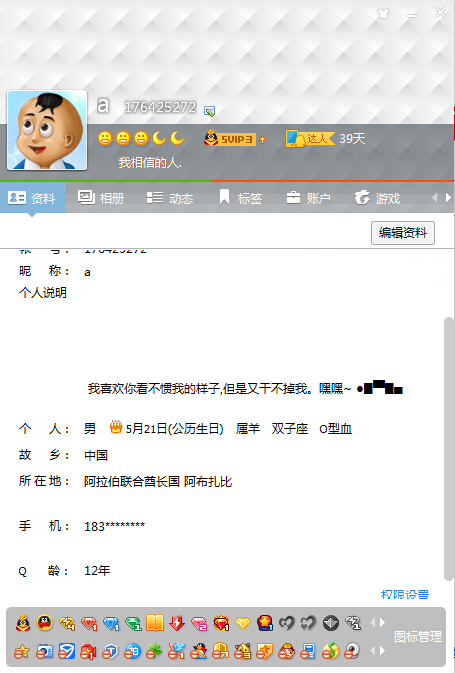
Task: Click the location text 阿拉伯联合酋长国 阿布扎比
Action: 158,482
